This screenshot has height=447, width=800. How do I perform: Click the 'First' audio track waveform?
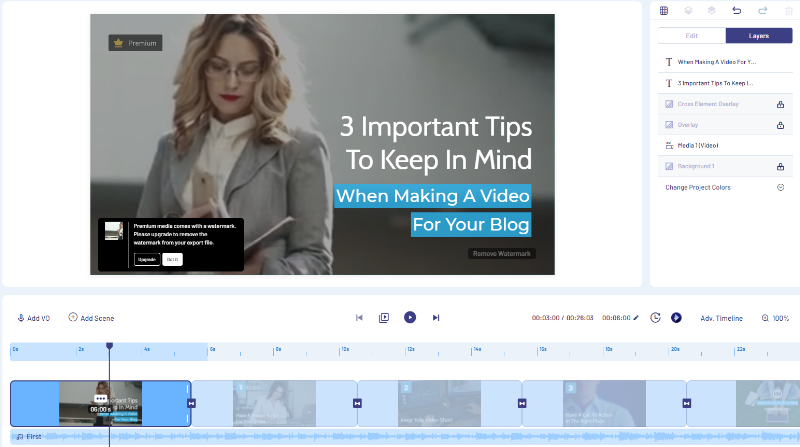point(405,437)
